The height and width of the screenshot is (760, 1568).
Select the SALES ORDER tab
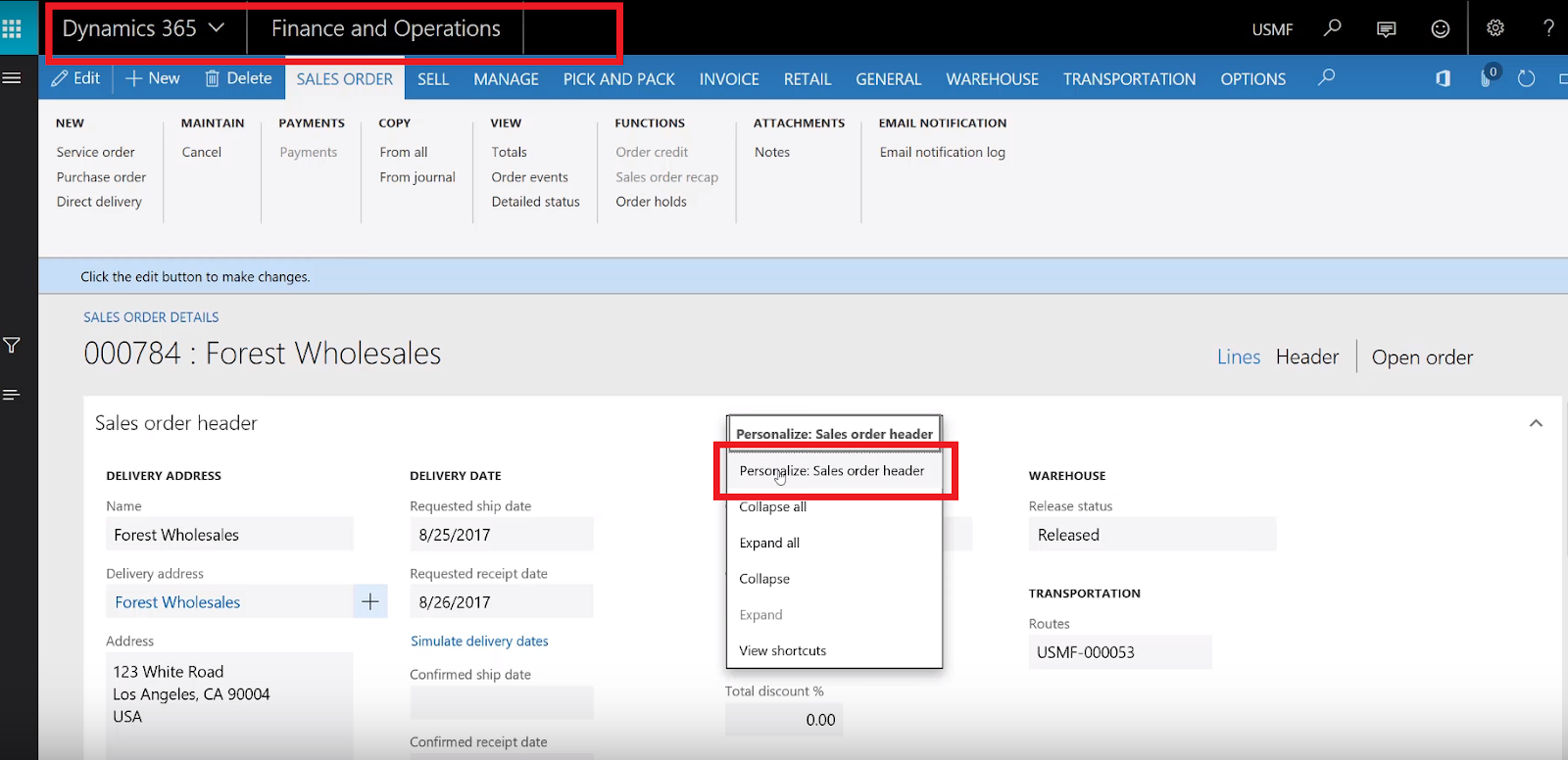coord(345,79)
